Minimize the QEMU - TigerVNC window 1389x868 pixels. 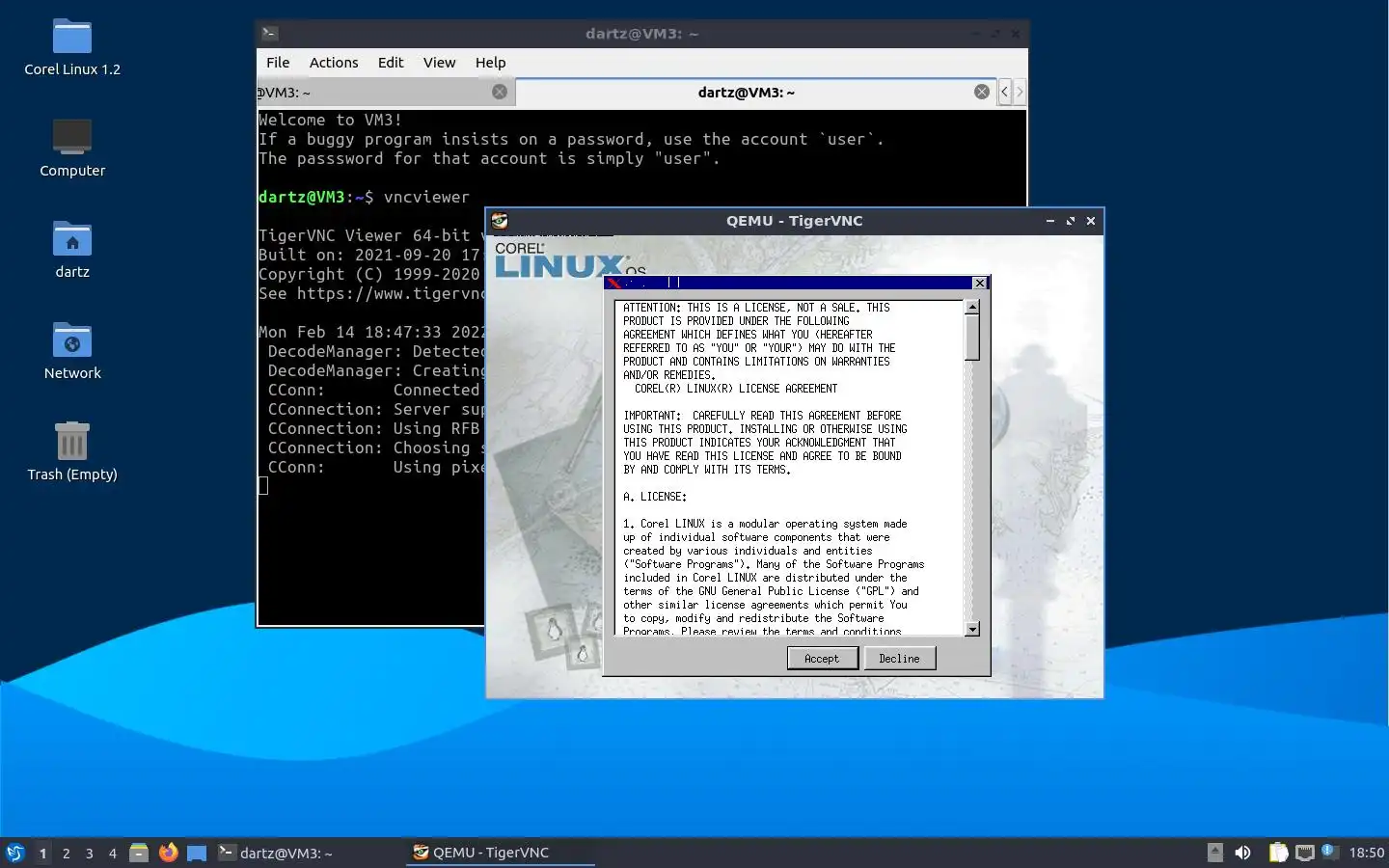[1050, 221]
